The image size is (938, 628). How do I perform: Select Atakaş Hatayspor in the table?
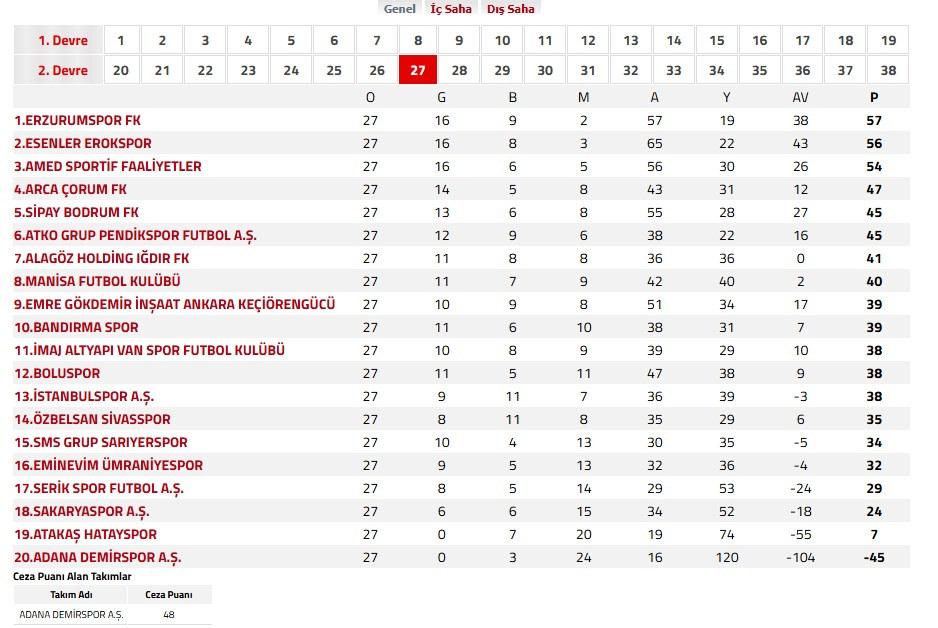pyautogui.click(x=85, y=534)
